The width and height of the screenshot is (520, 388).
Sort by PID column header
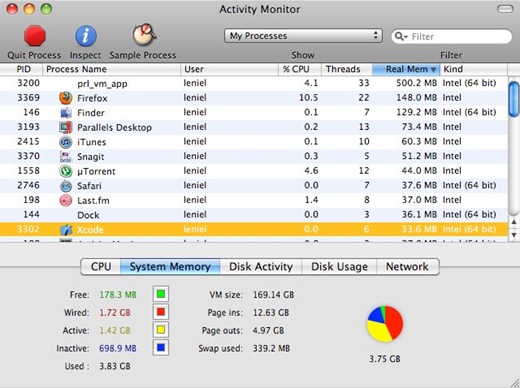[21, 69]
